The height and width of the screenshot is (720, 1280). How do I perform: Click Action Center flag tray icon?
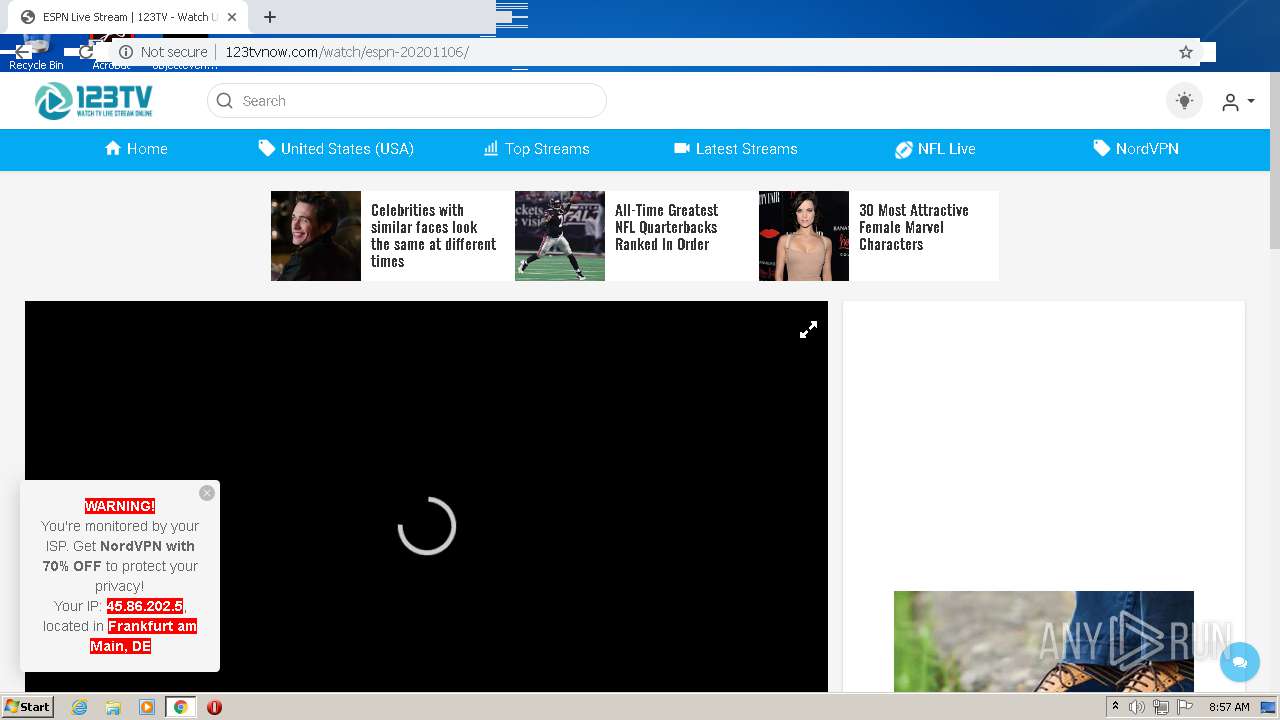pos(1185,707)
